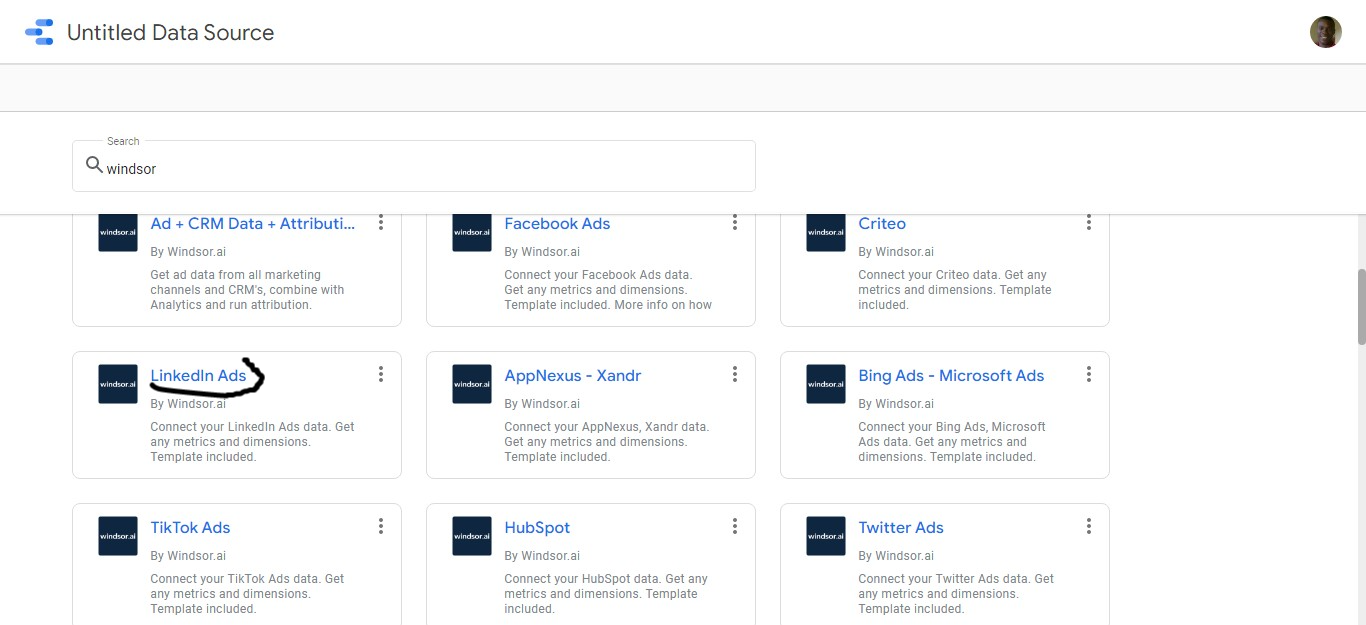The width and height of the screenshot is (1366, 625).
Task: Open the user account avatar
Action: coord(1325,32)
